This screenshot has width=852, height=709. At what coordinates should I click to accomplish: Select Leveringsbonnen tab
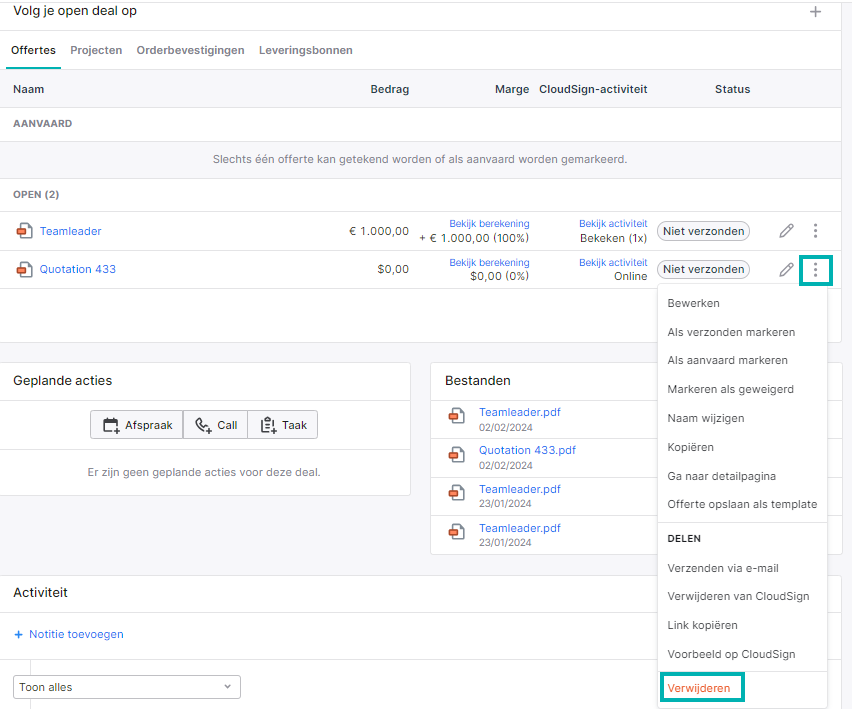(x=305, y=50)
